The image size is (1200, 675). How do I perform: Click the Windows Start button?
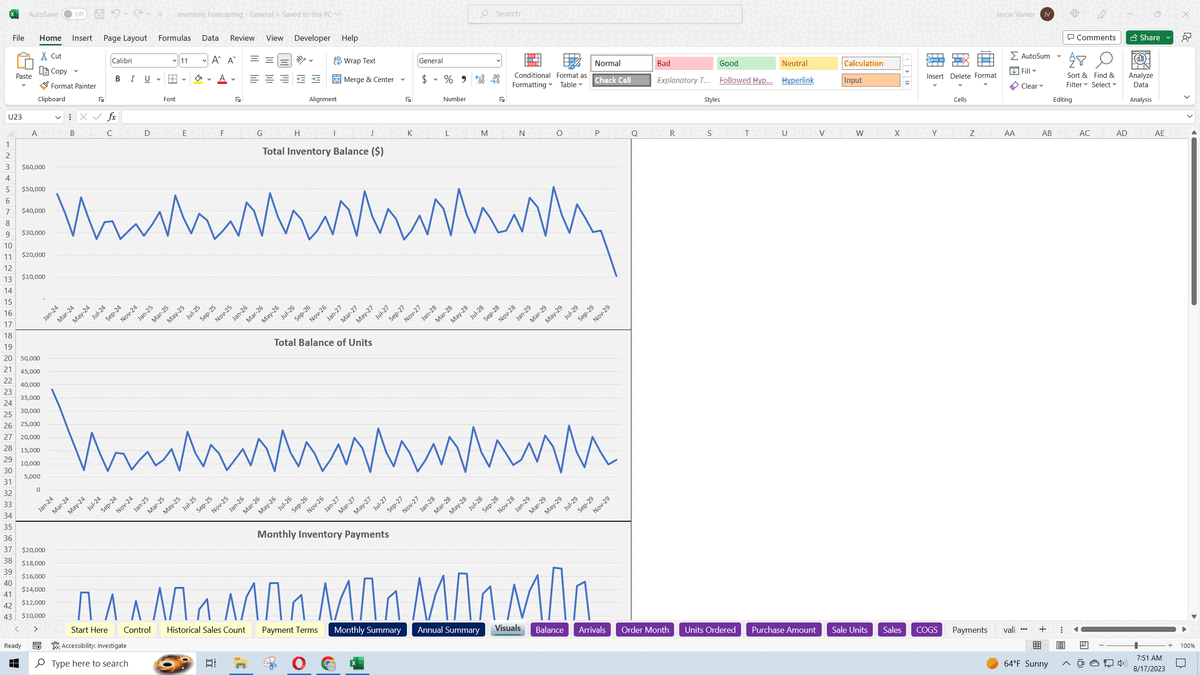pos(12,663)
